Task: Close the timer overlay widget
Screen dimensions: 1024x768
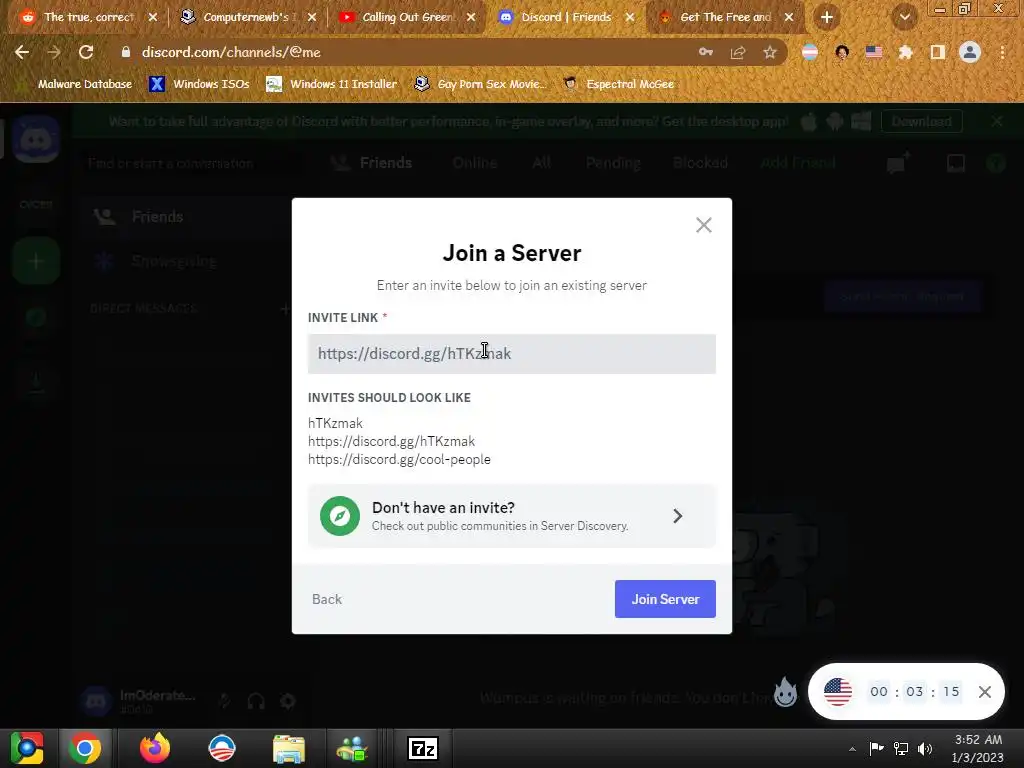Action: (x=985, y=692)
